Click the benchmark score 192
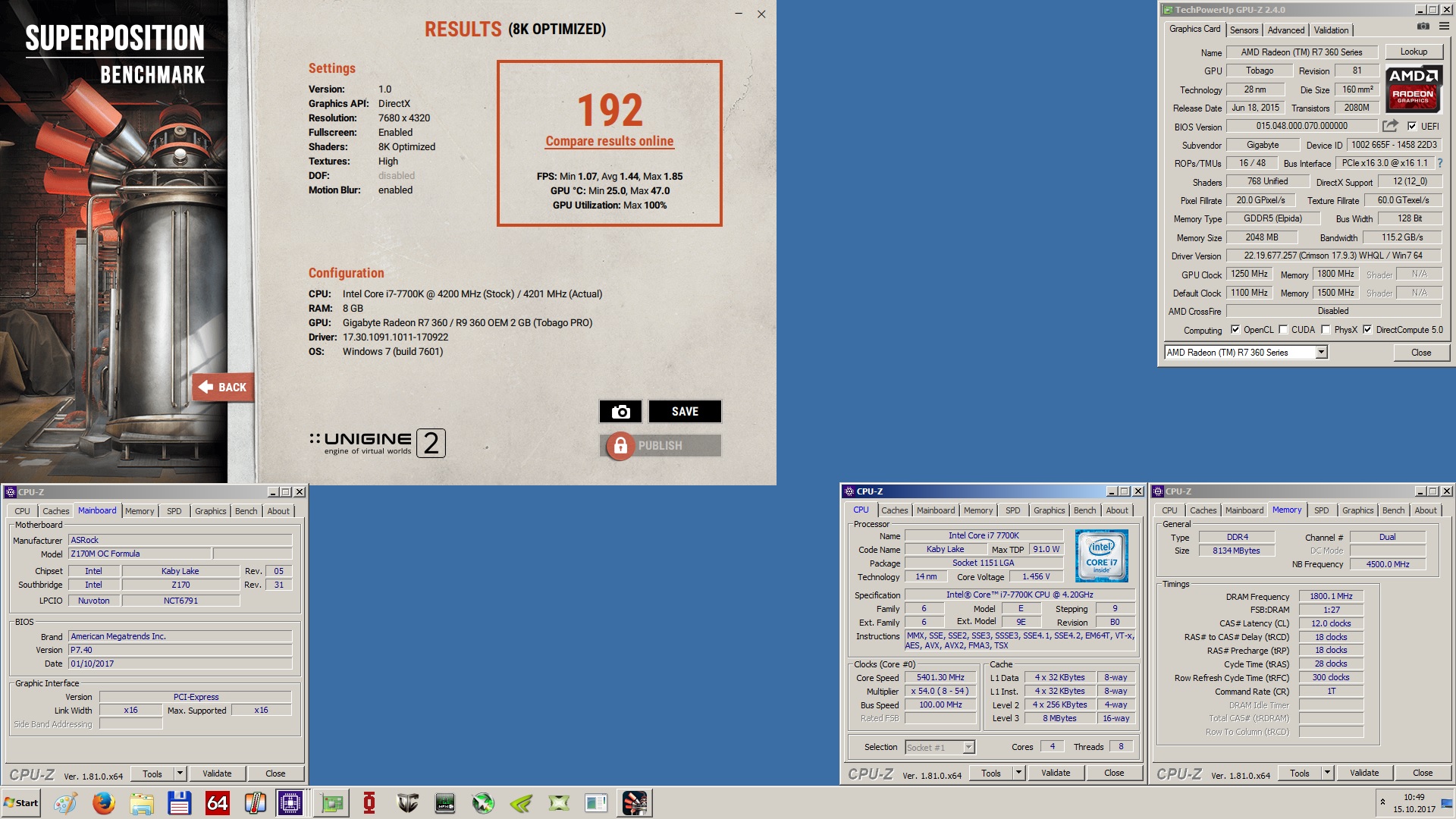Viewport: 1456px width, 819px height. [x=610, y=110]
